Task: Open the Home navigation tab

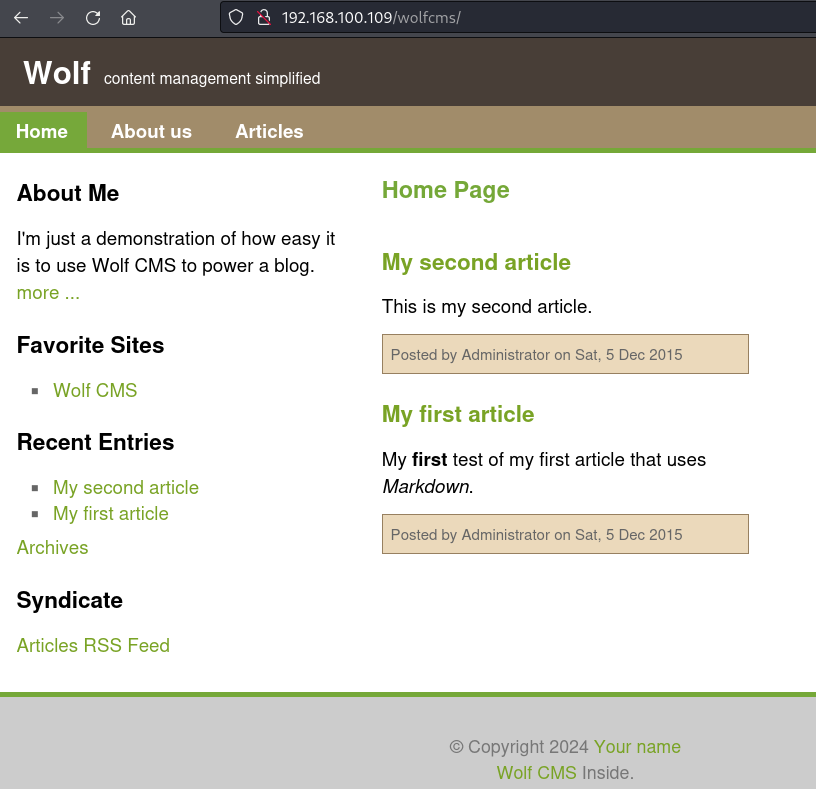Action: [x=42, y=131]
